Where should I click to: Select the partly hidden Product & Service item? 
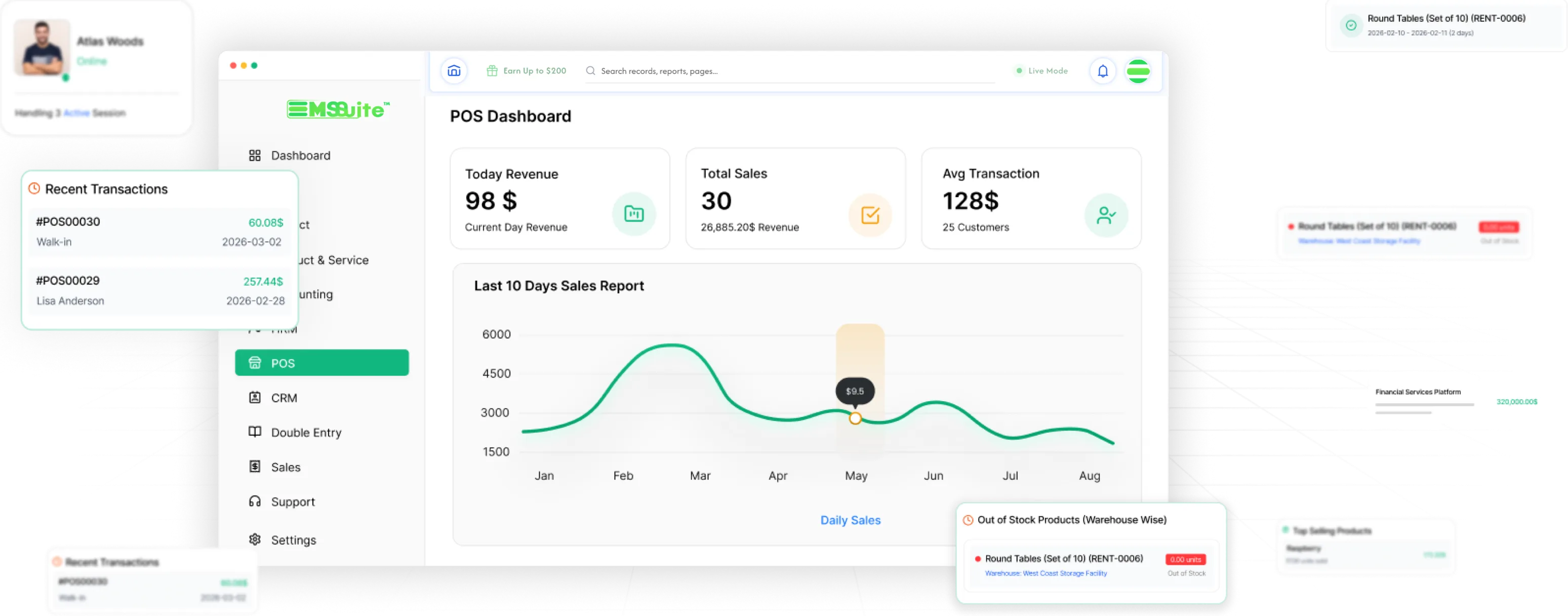pos(334,260)
